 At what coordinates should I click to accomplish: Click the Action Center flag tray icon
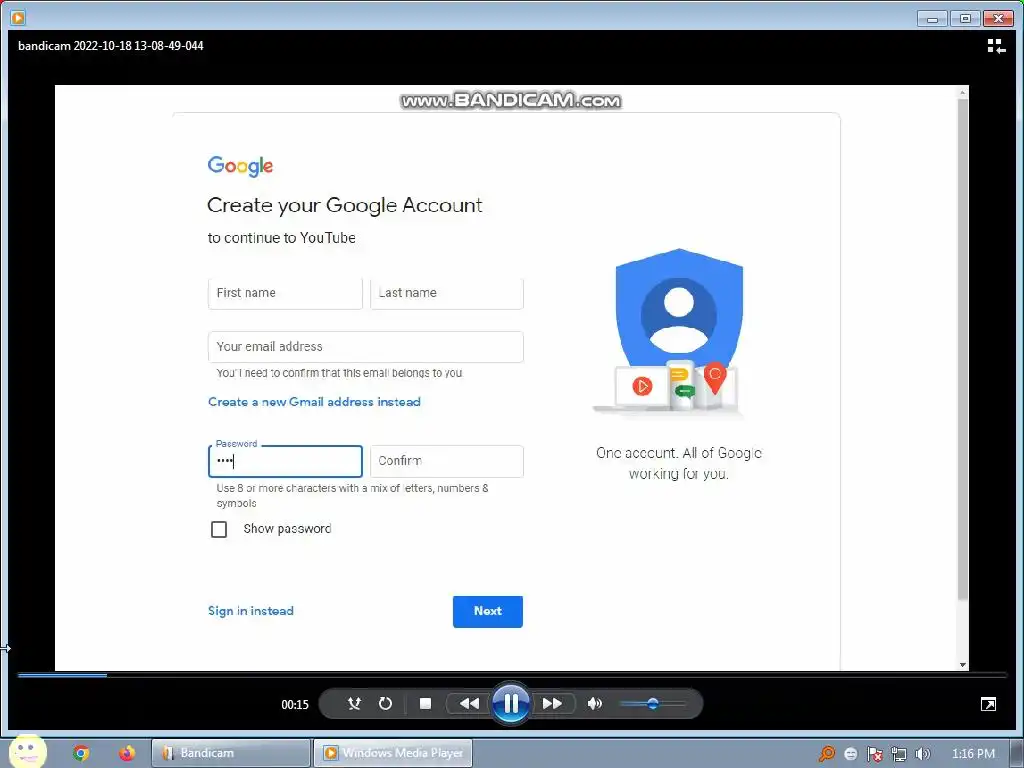tap(874, 754)
